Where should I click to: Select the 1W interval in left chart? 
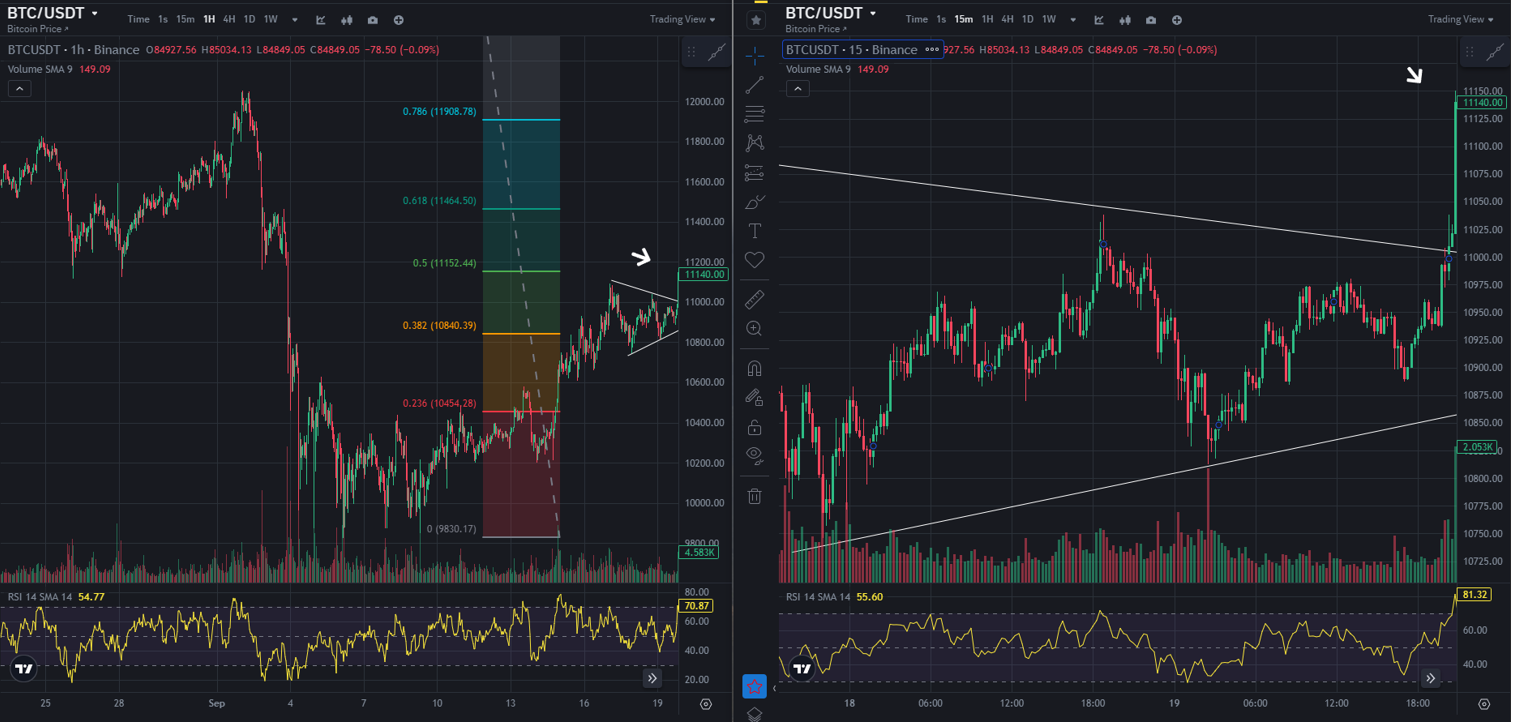270,20
